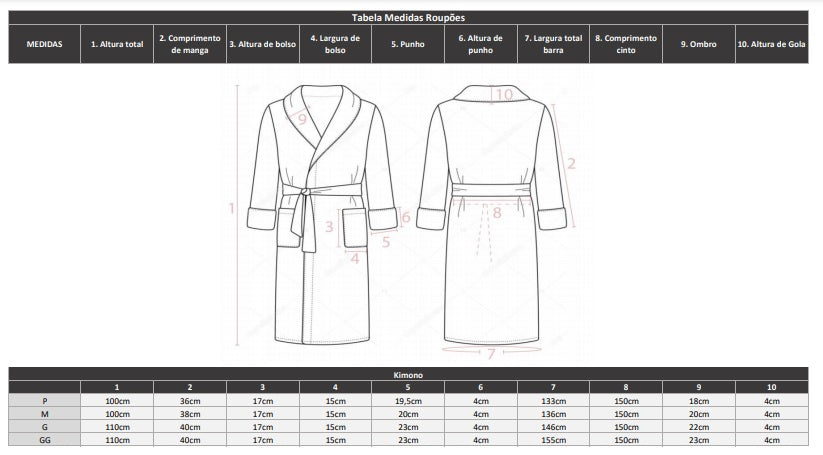Click the number 2 sleeve length marker

pos(571,163)
